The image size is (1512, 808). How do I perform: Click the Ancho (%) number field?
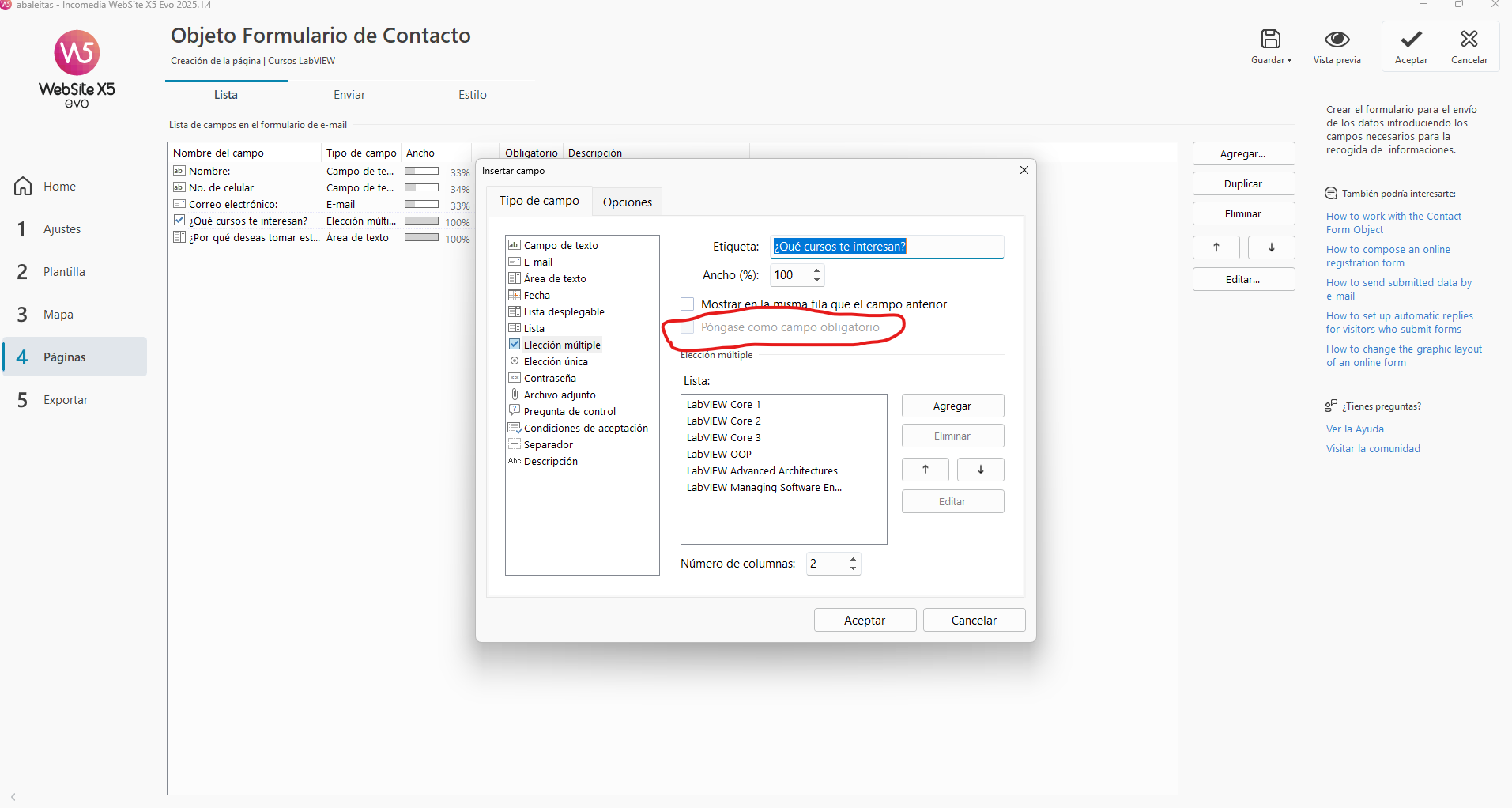[x=790, y=275]
